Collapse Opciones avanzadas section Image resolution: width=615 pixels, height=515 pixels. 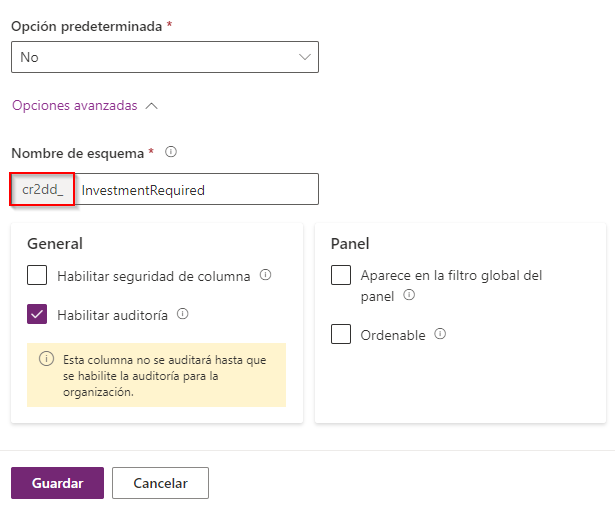[75, 104]
